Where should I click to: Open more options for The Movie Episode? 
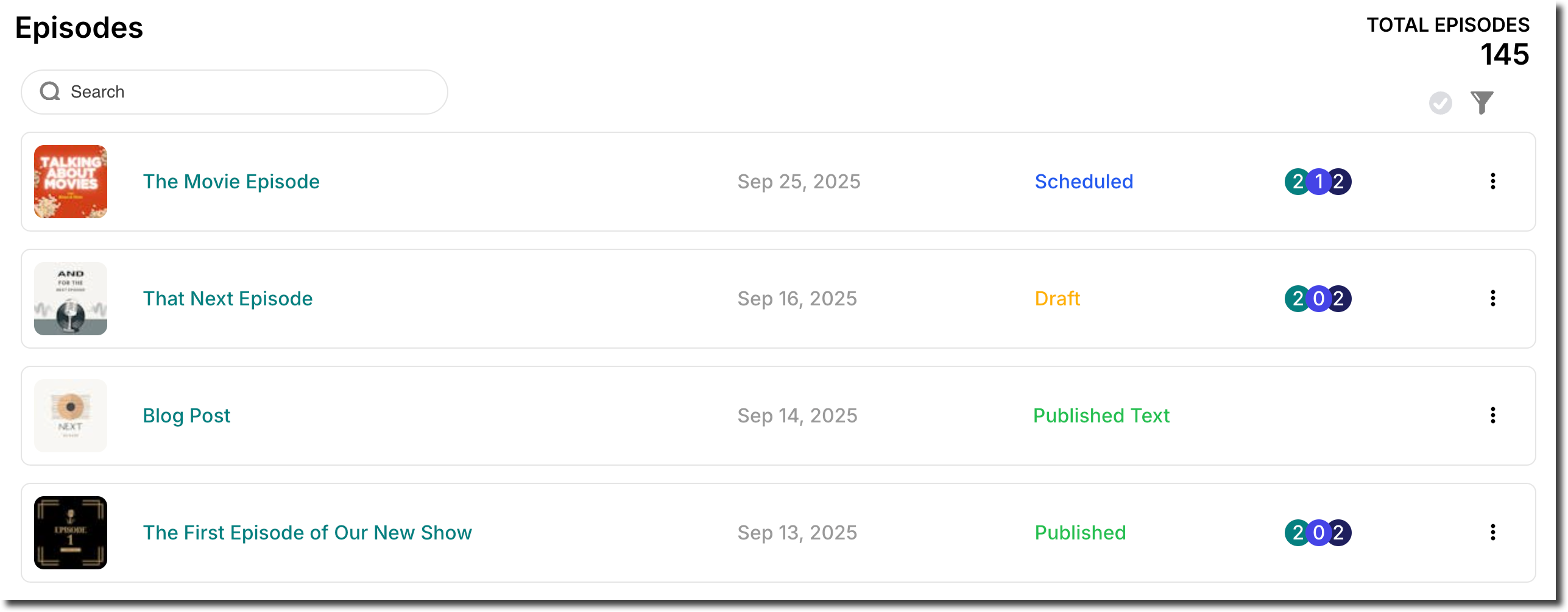tap(1492, 181)
